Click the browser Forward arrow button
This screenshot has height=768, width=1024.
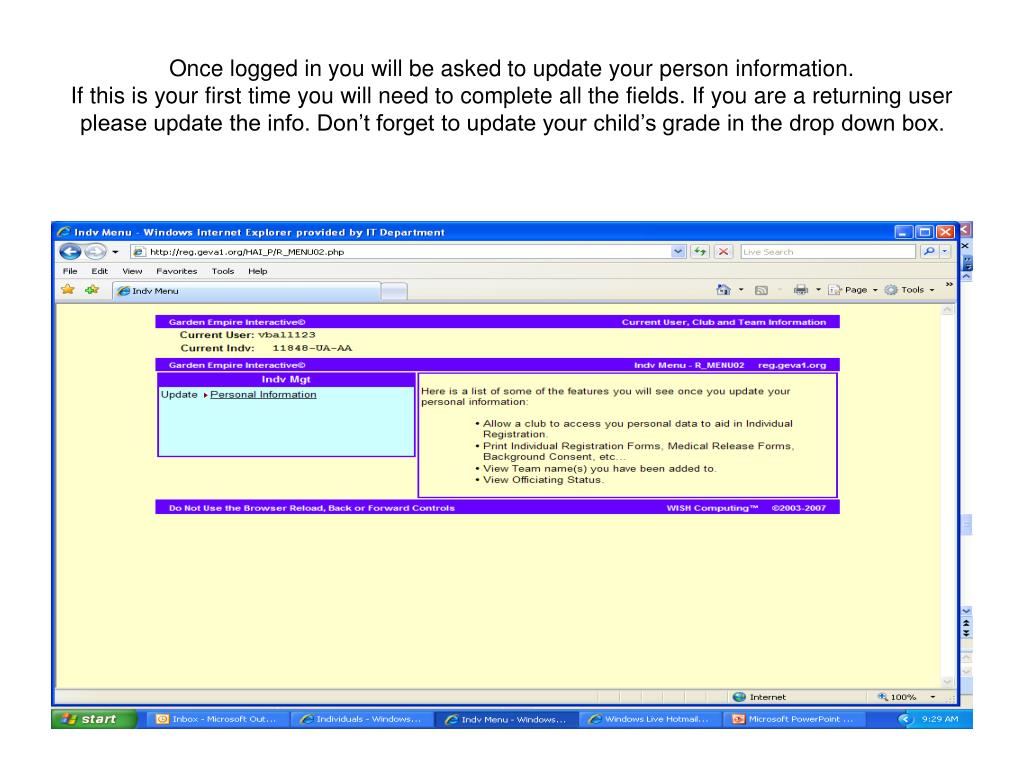95,251
